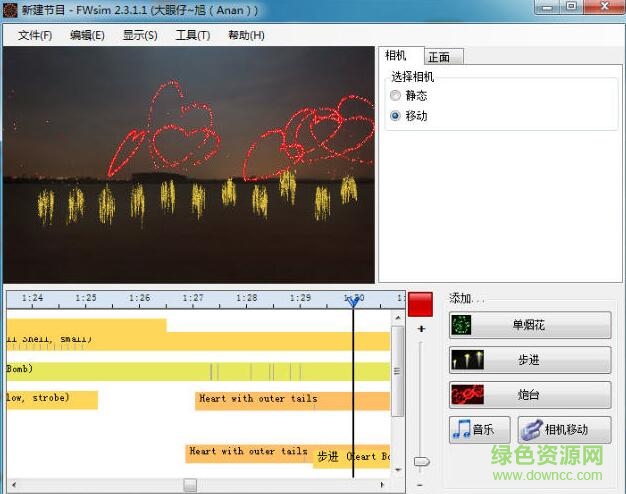
Task: Add music track with 音乐 button
Action: 479,430
